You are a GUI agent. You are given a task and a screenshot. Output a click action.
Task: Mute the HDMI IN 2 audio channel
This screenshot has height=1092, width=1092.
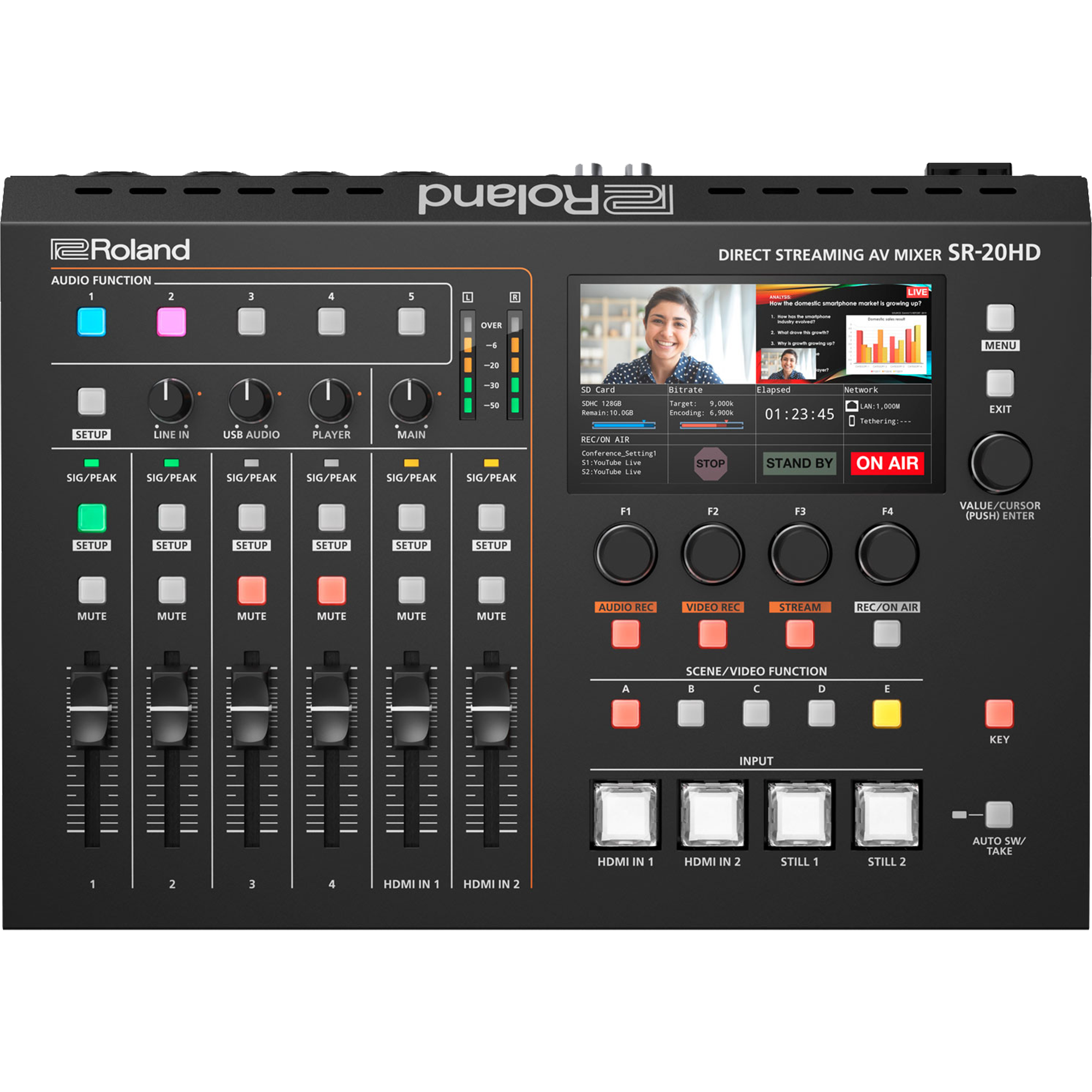click(x=492, y=591)
